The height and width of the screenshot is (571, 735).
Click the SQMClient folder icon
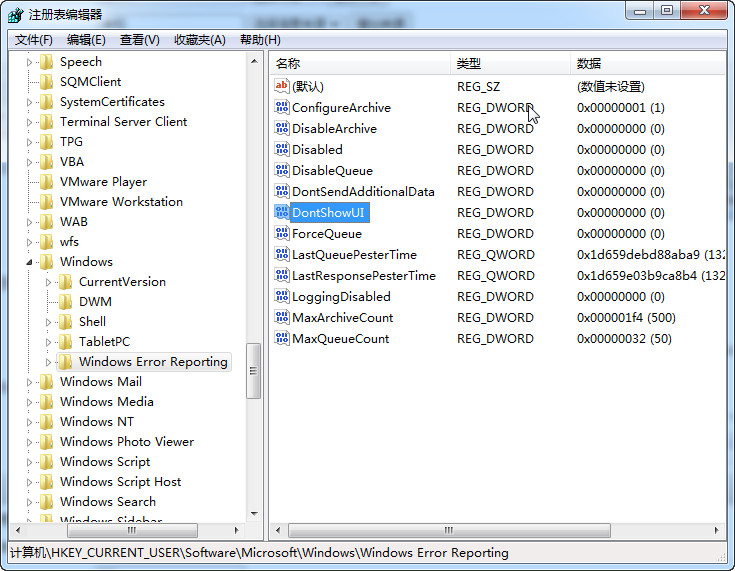point(46,82)
